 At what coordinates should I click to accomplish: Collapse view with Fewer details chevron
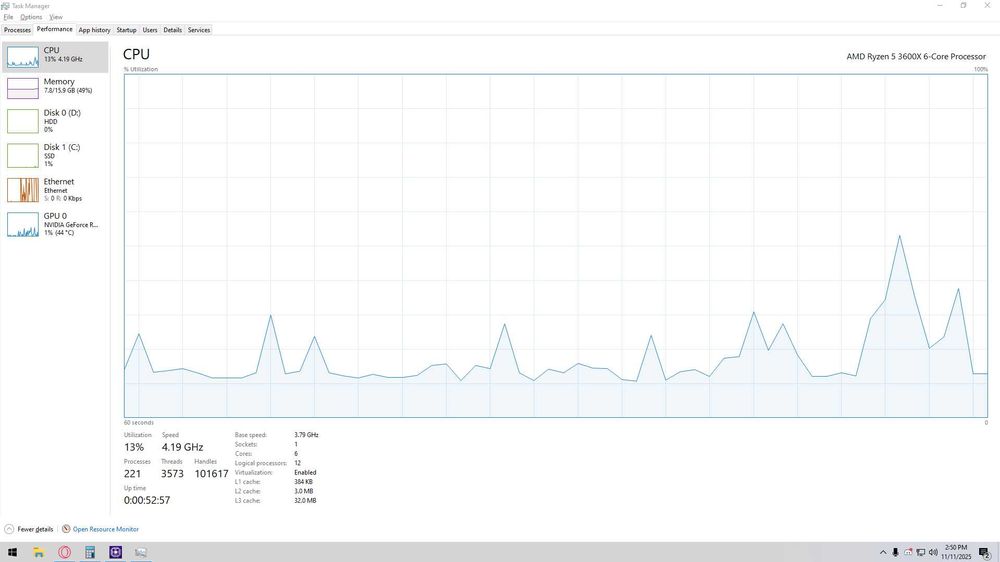(9, 529)
